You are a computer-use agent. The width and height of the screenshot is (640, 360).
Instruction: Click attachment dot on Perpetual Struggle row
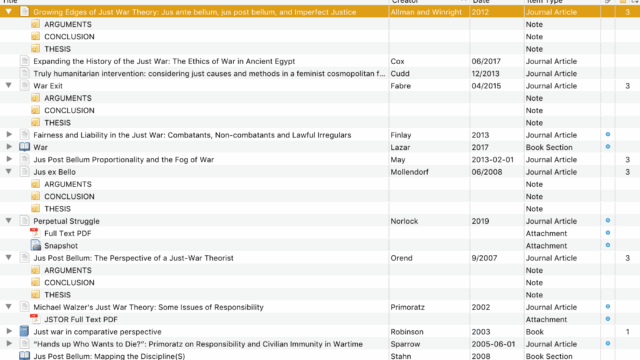tap(608, 220)
